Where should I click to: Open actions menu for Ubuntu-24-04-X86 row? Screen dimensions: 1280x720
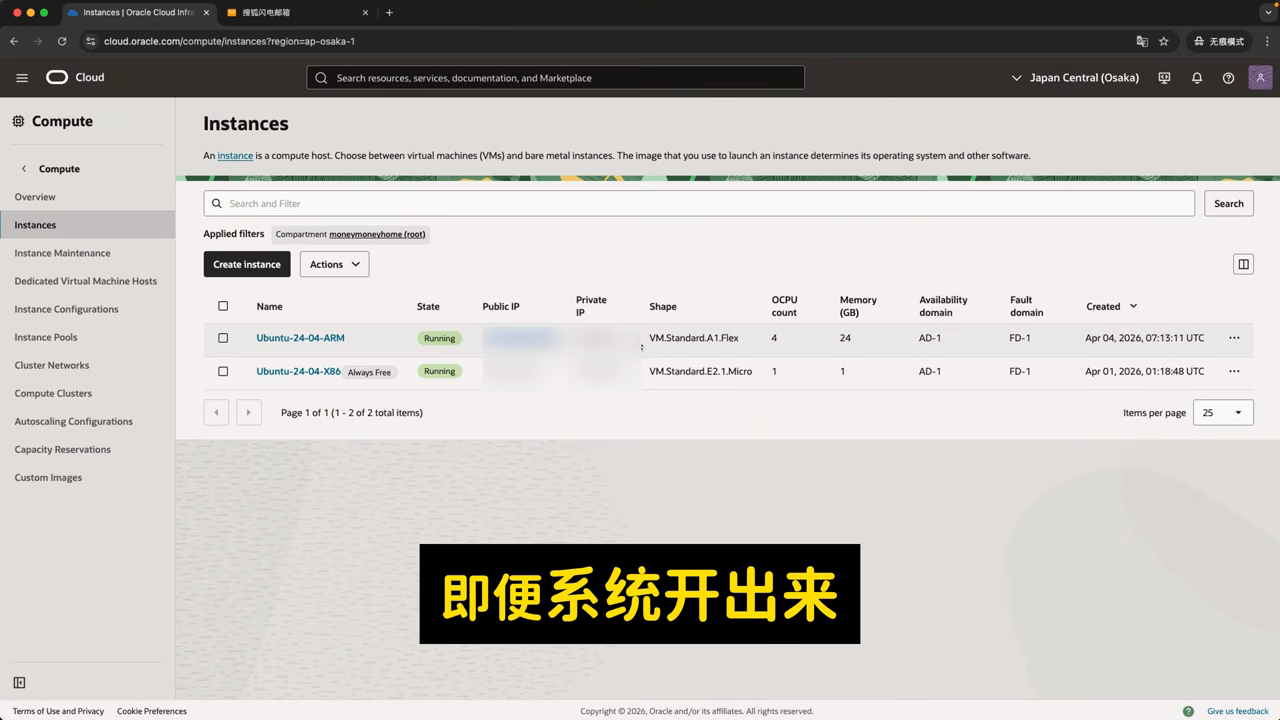click(x=1234, y=371)
